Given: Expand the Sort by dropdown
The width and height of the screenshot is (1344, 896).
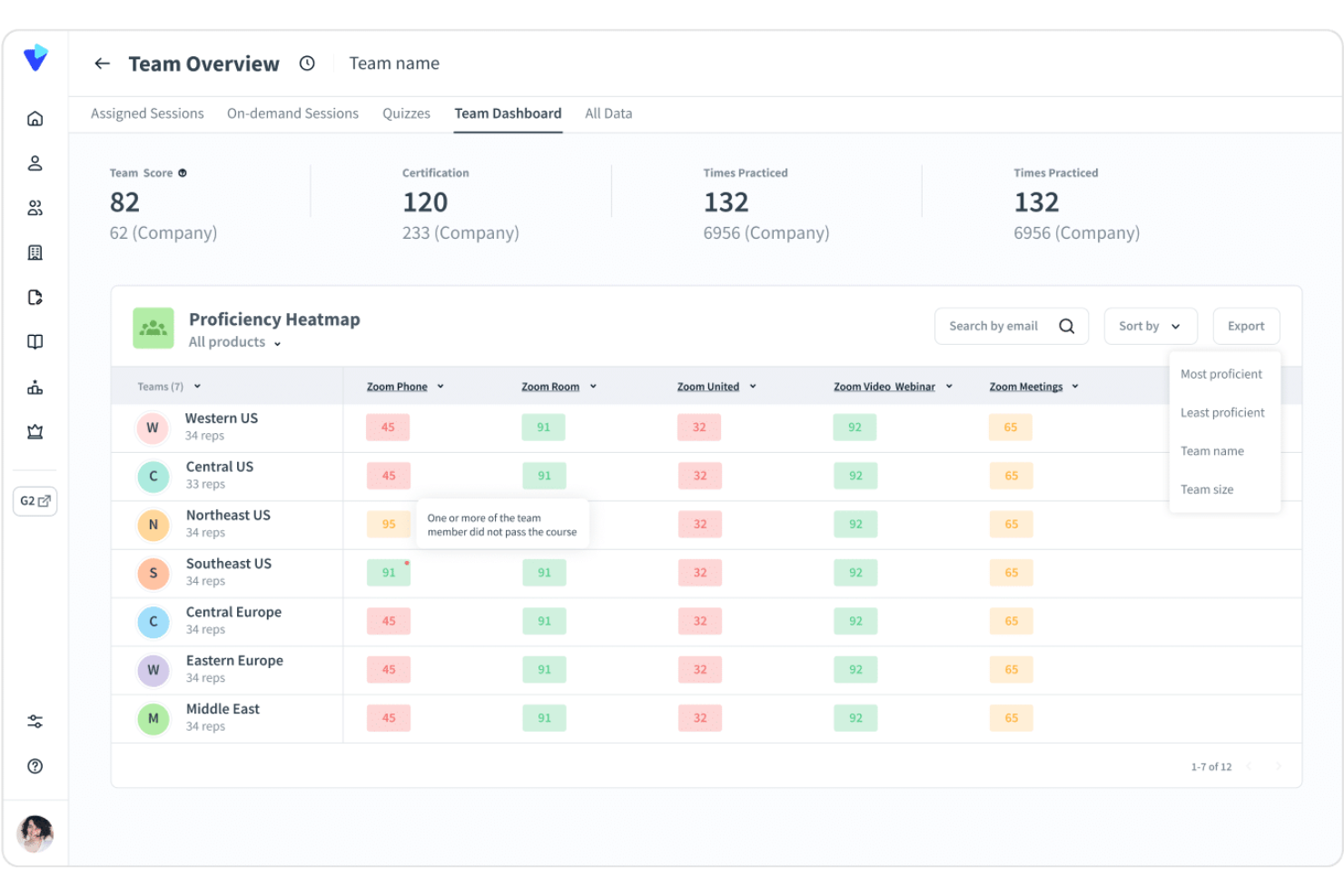Looking at the screenshot, I should pos(1150,326).
